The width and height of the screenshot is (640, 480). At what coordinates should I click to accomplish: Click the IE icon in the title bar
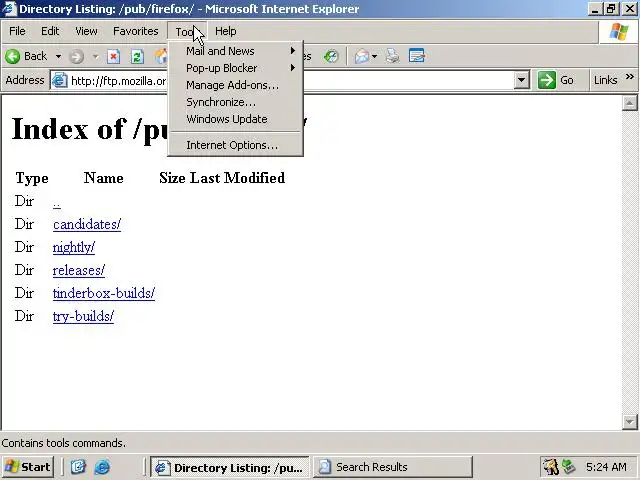click(9, 9)
